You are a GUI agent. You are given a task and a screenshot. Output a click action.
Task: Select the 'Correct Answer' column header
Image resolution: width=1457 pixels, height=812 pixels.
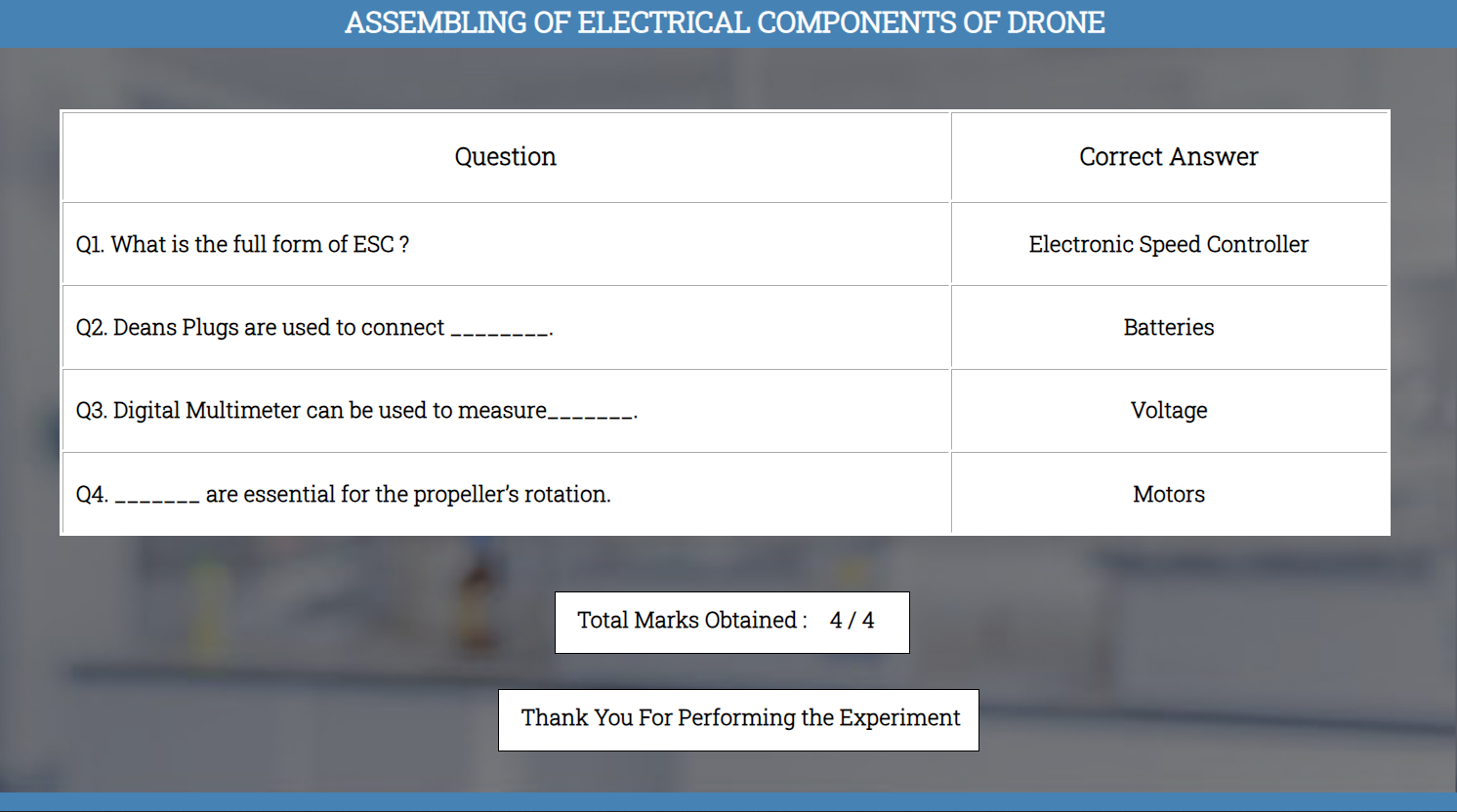click(1168, 157)
